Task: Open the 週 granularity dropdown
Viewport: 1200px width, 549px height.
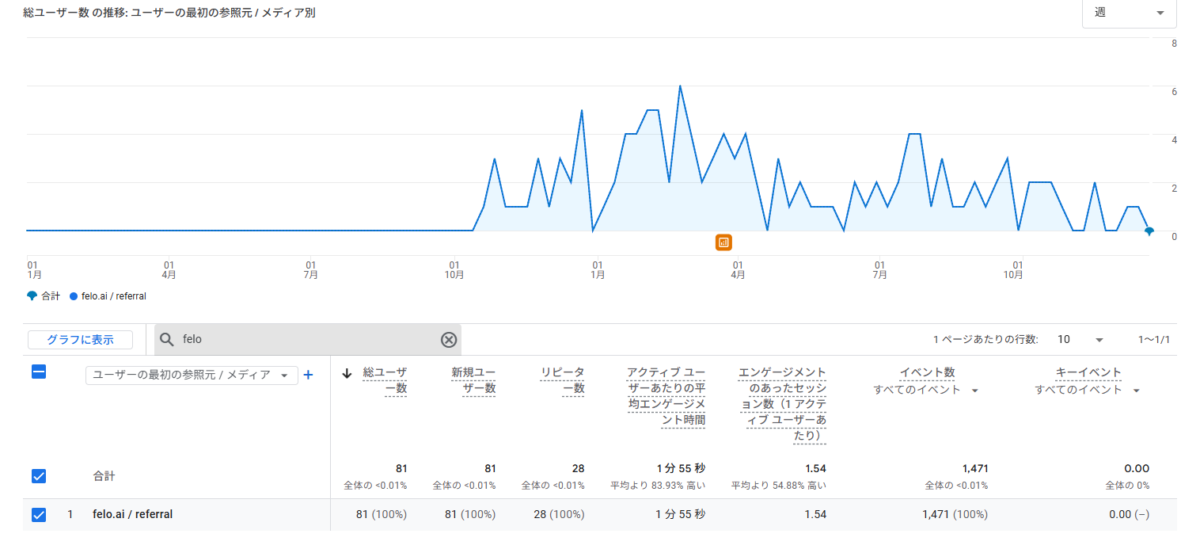Action: [1128, 13]
